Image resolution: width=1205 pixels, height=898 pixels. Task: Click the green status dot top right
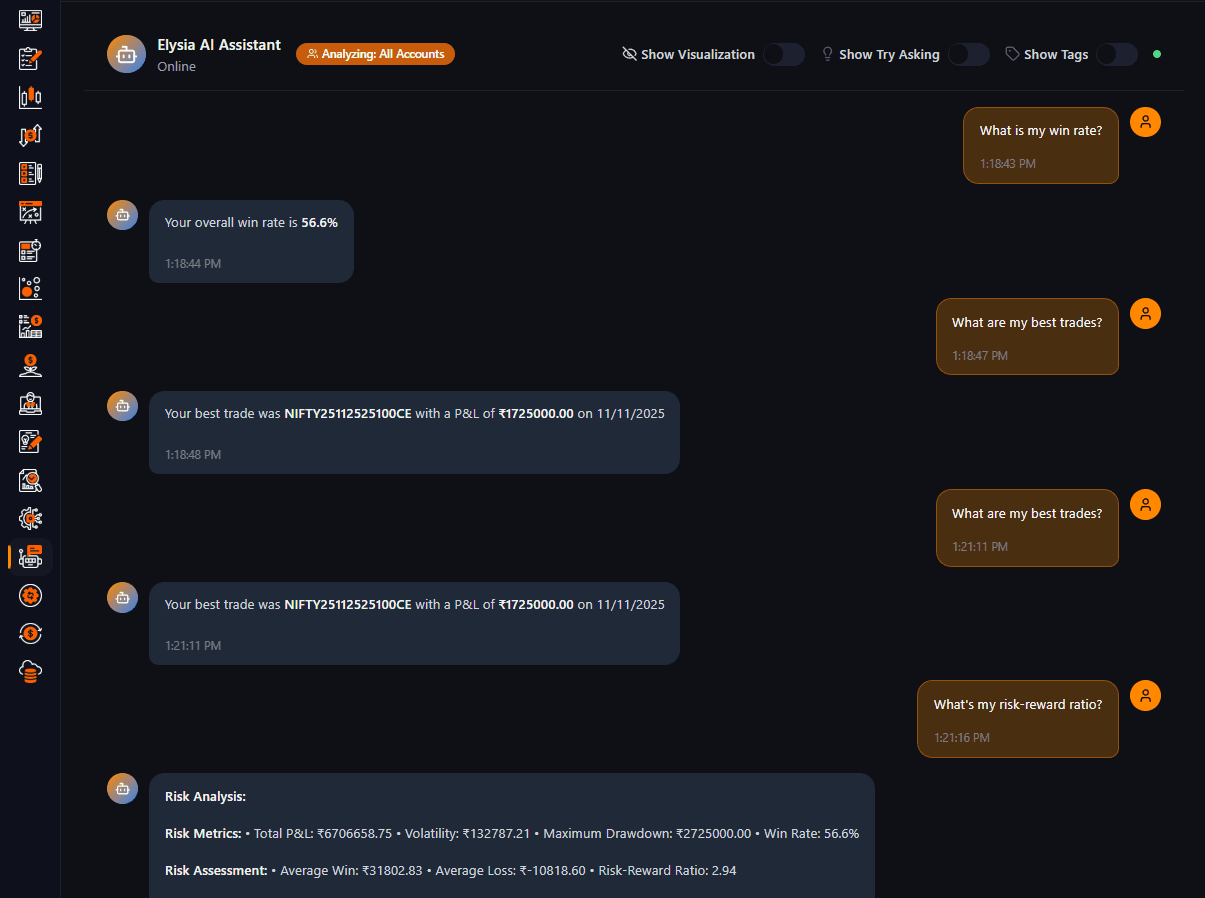point(1157,54)
